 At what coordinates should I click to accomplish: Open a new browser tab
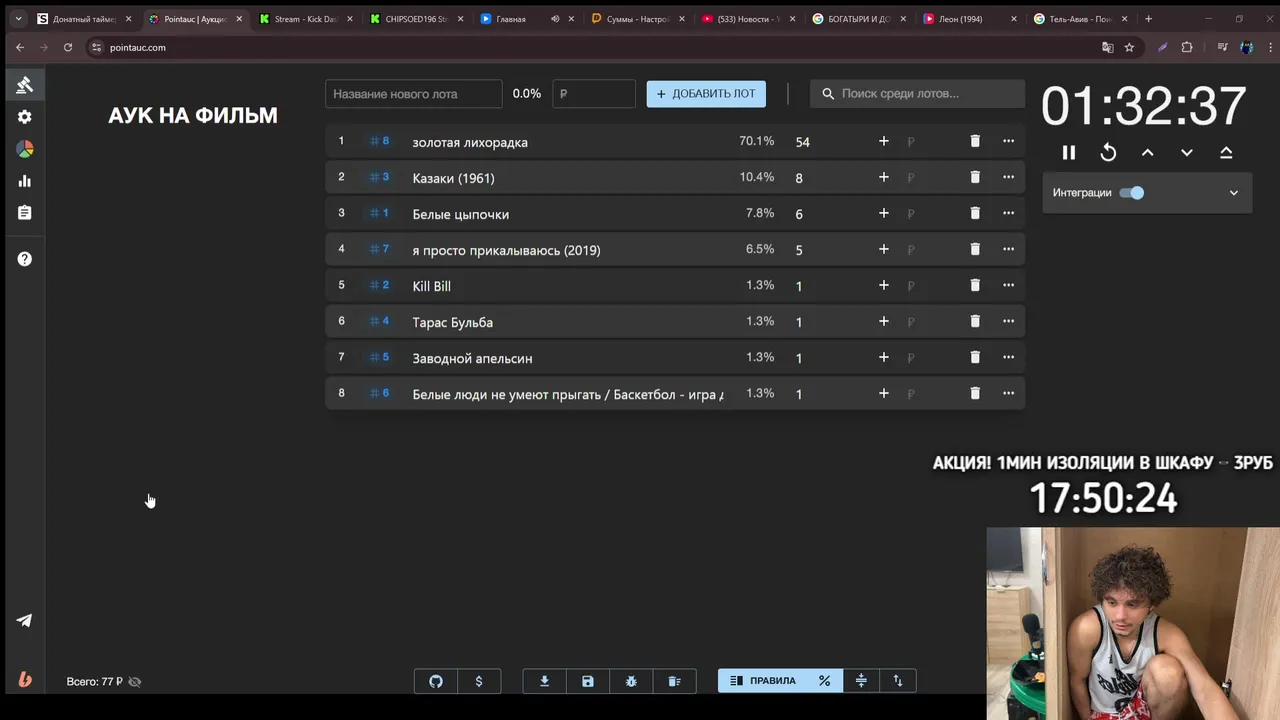pyautogui.click(x=1148, y=19)
